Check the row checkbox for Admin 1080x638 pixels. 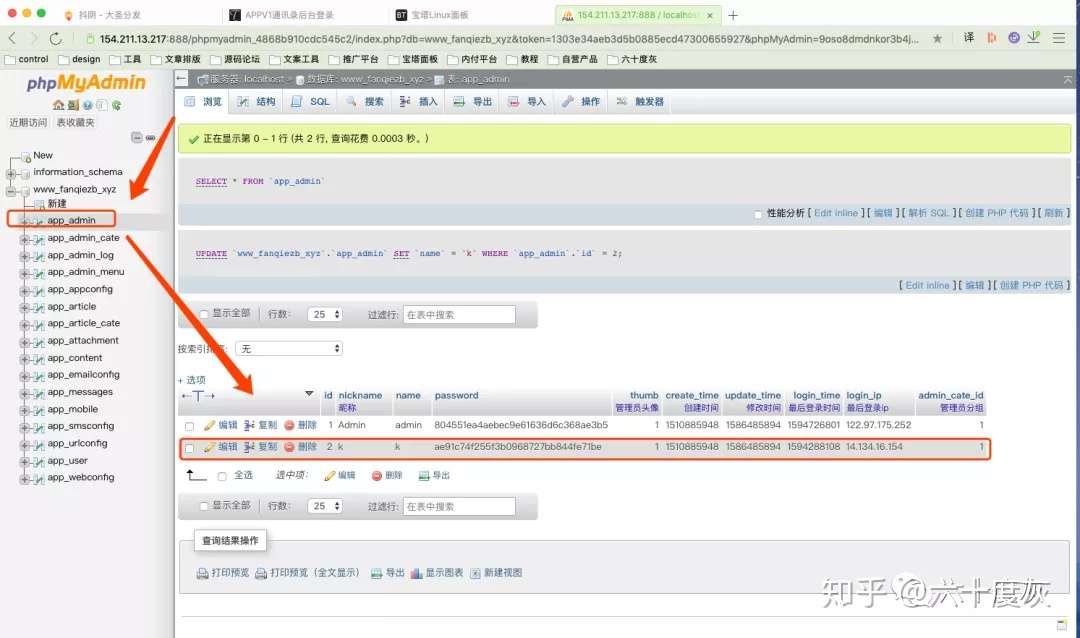point(189,426)
